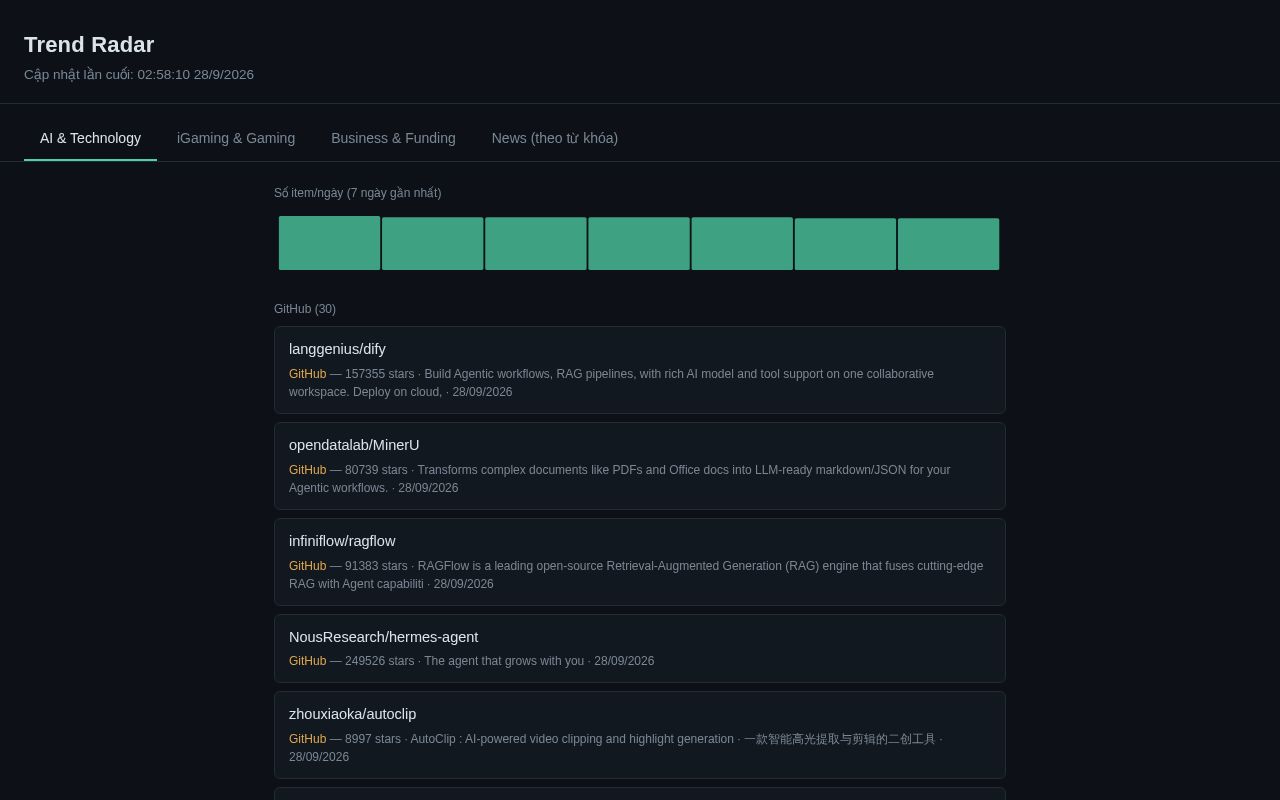The image size is (1280, 800).
Task: Open the opendatalab/MinerU repository card
Action: coord(640,466)
